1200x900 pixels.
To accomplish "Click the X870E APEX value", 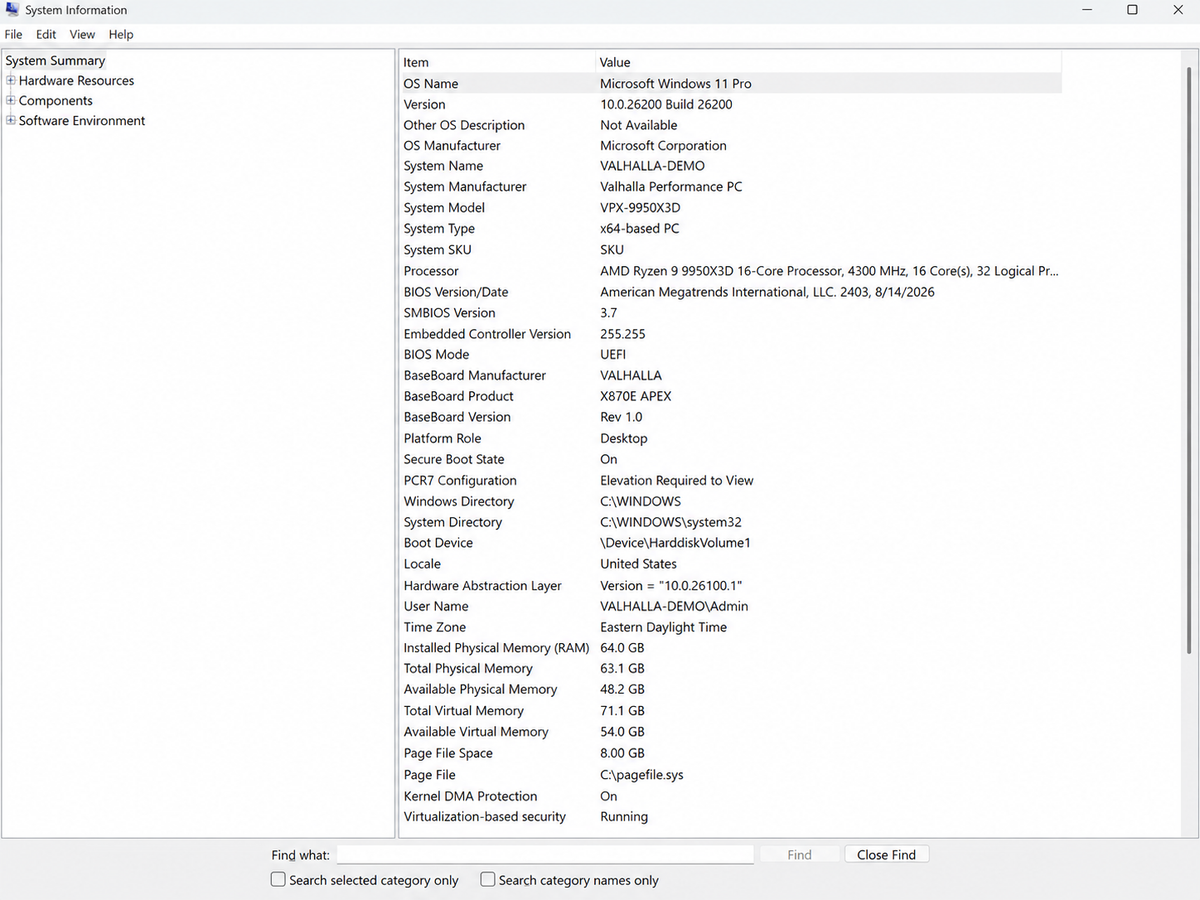I will pyautogui.click(x=636, y=396).
